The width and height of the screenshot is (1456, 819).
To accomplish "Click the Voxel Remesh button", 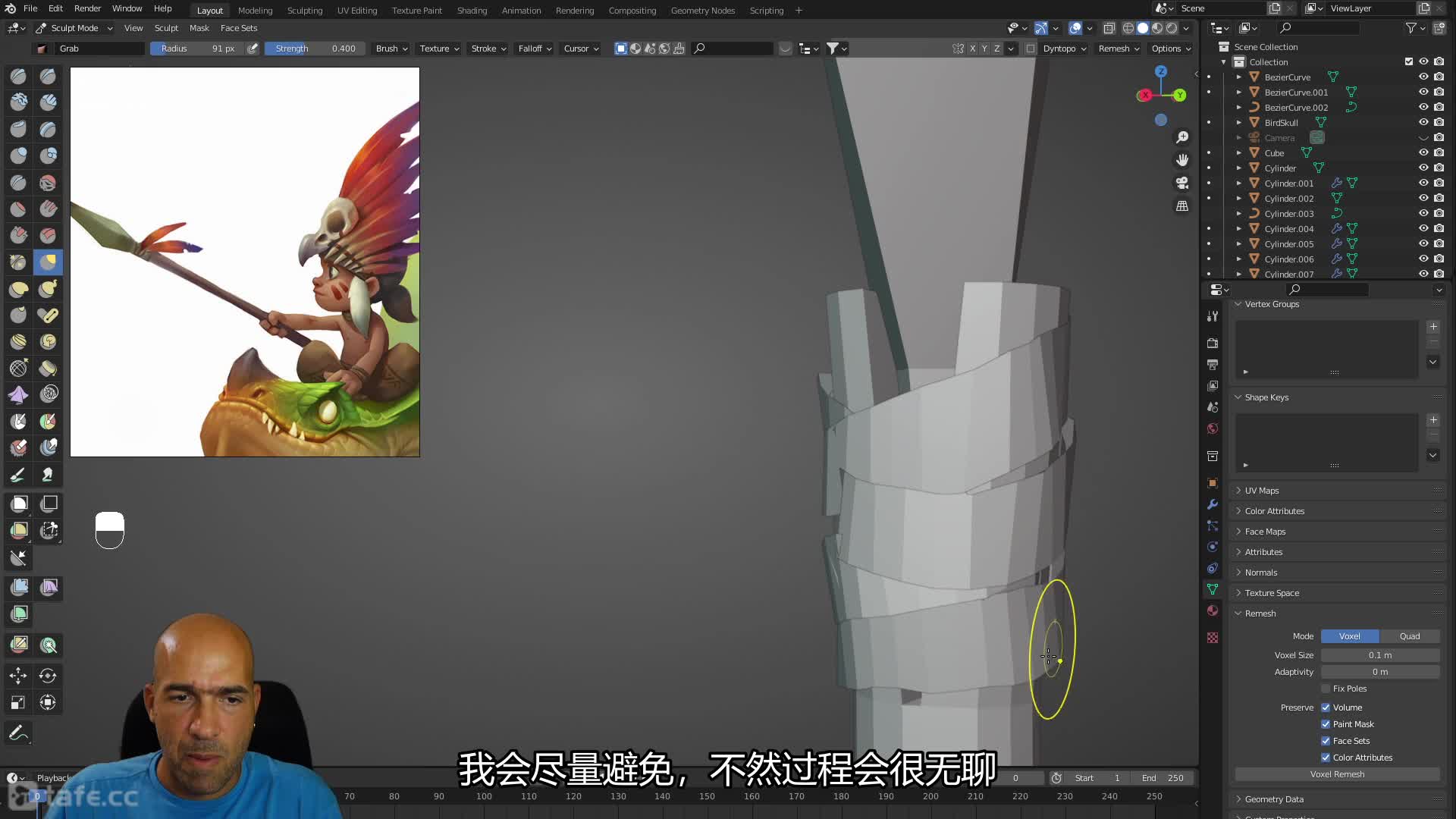I will 1337,774.
